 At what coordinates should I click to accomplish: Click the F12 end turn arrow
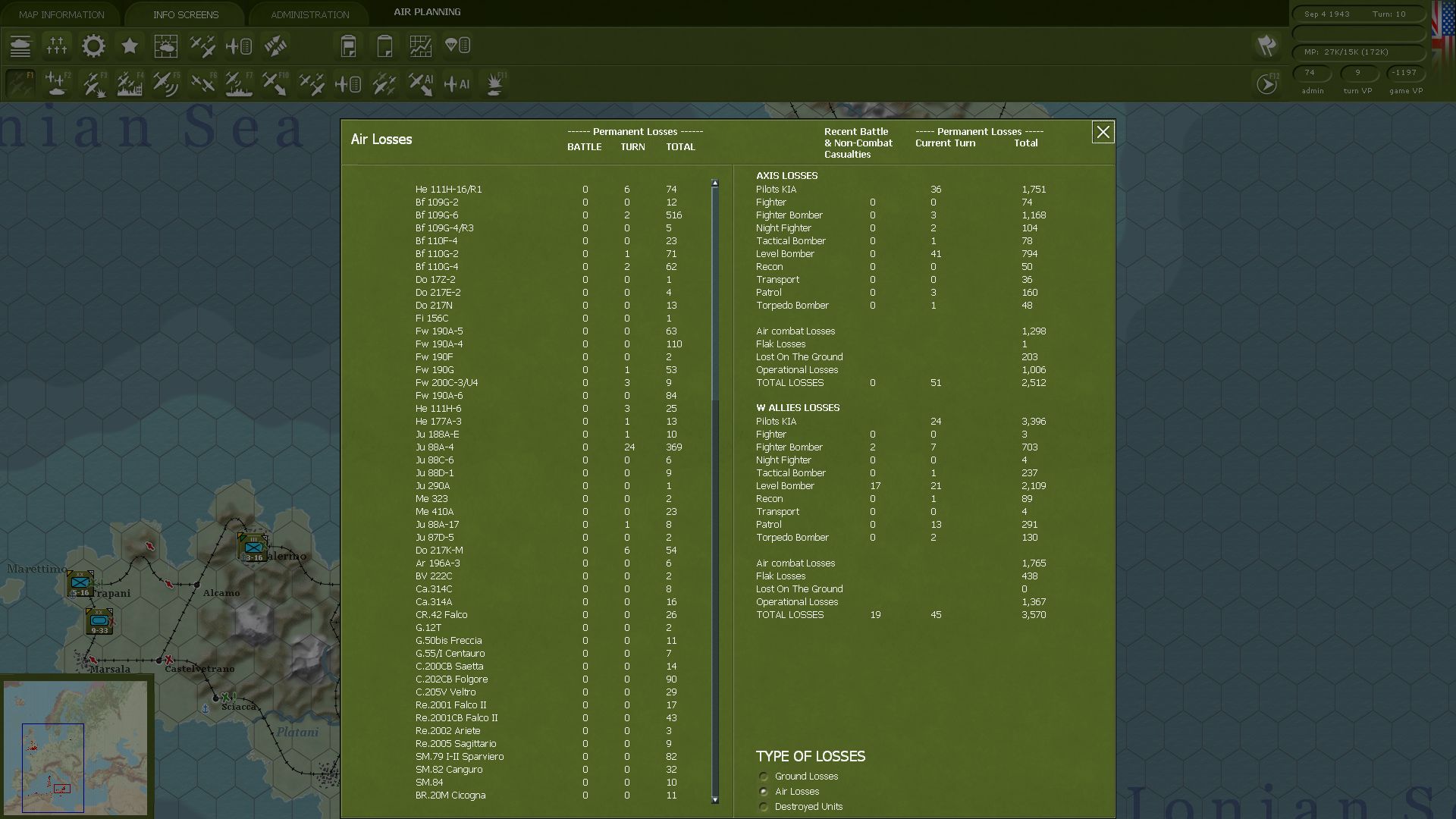pyautogui.click(x=1267, y=83)
